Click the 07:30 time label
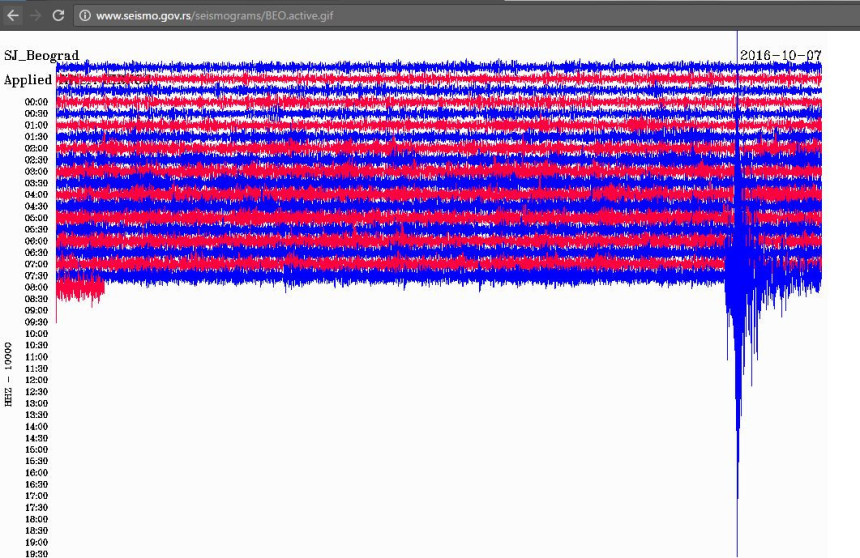 tap(36, 275)
